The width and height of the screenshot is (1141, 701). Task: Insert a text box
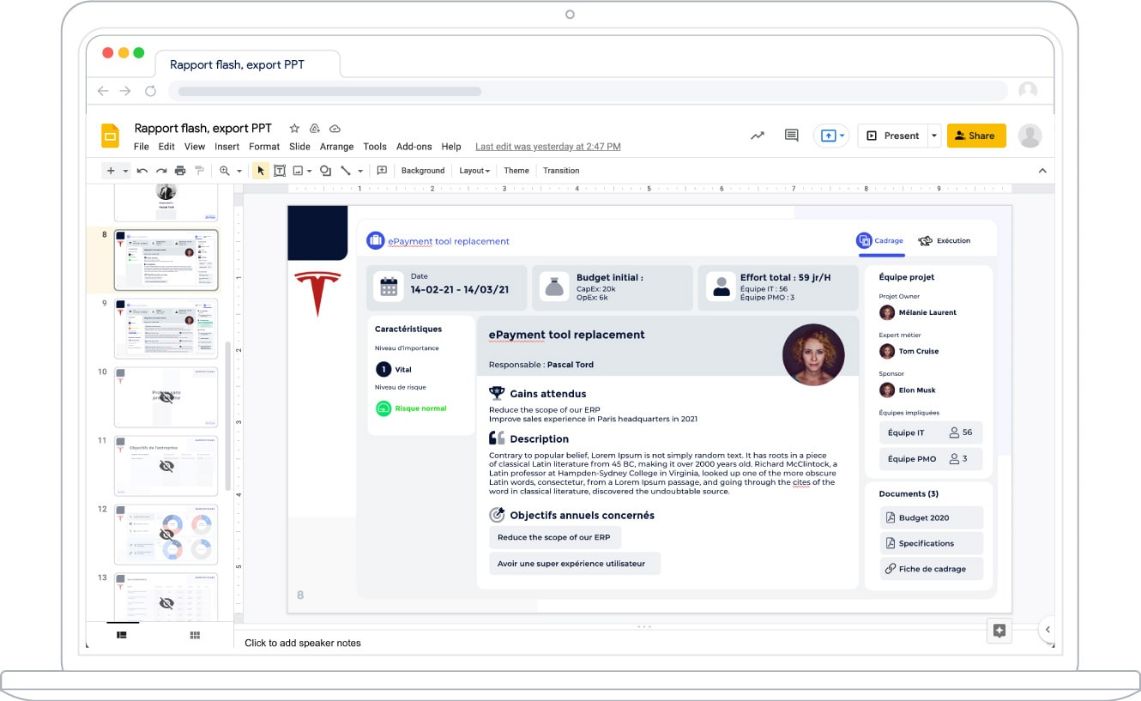[x=278, y=170]
